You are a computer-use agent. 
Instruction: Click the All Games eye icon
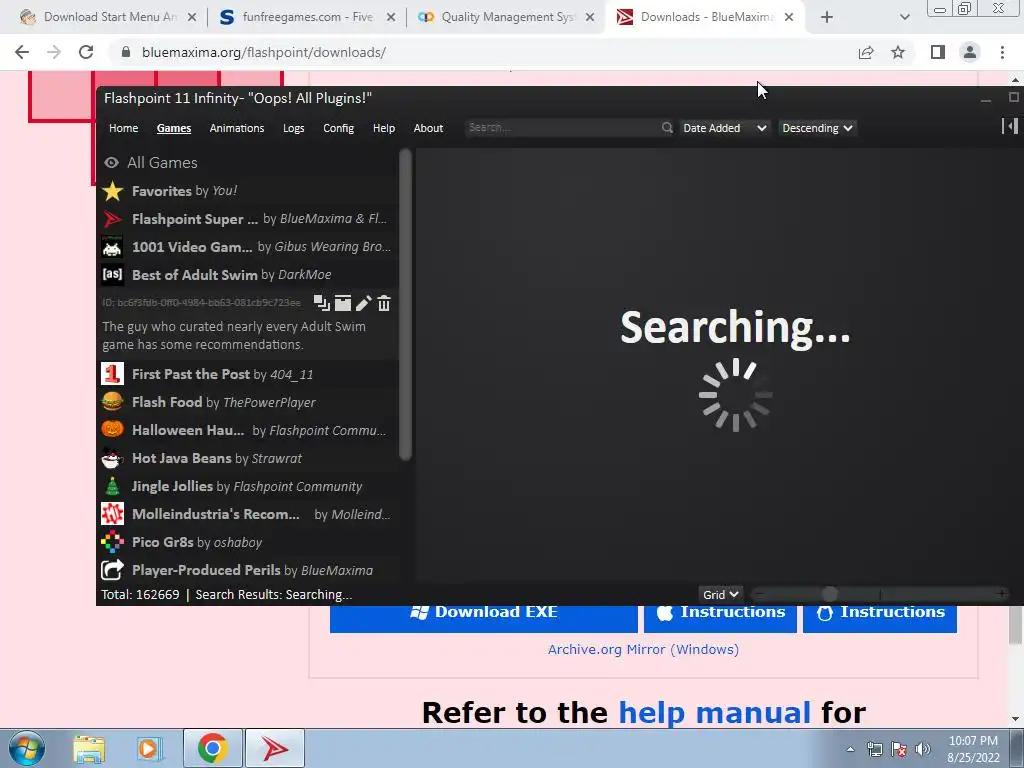click(112, 163)
